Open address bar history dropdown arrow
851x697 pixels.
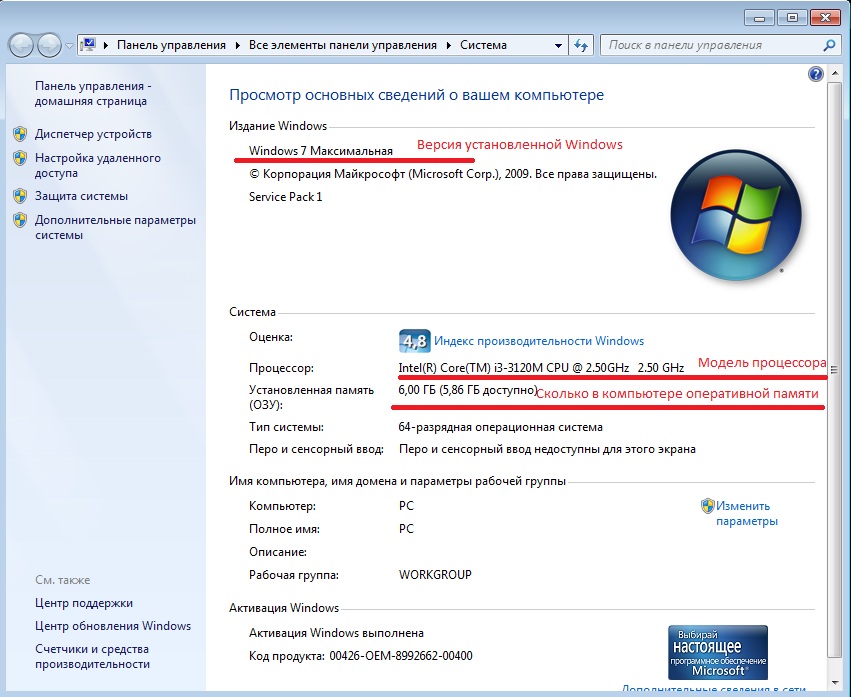(x=558, y=46)
